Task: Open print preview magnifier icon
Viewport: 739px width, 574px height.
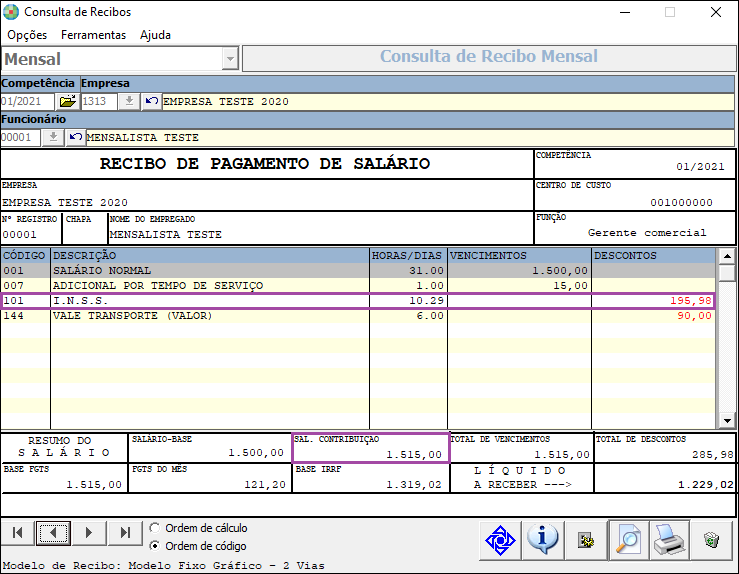Action: pyautogui.click(x=629, y=540)
